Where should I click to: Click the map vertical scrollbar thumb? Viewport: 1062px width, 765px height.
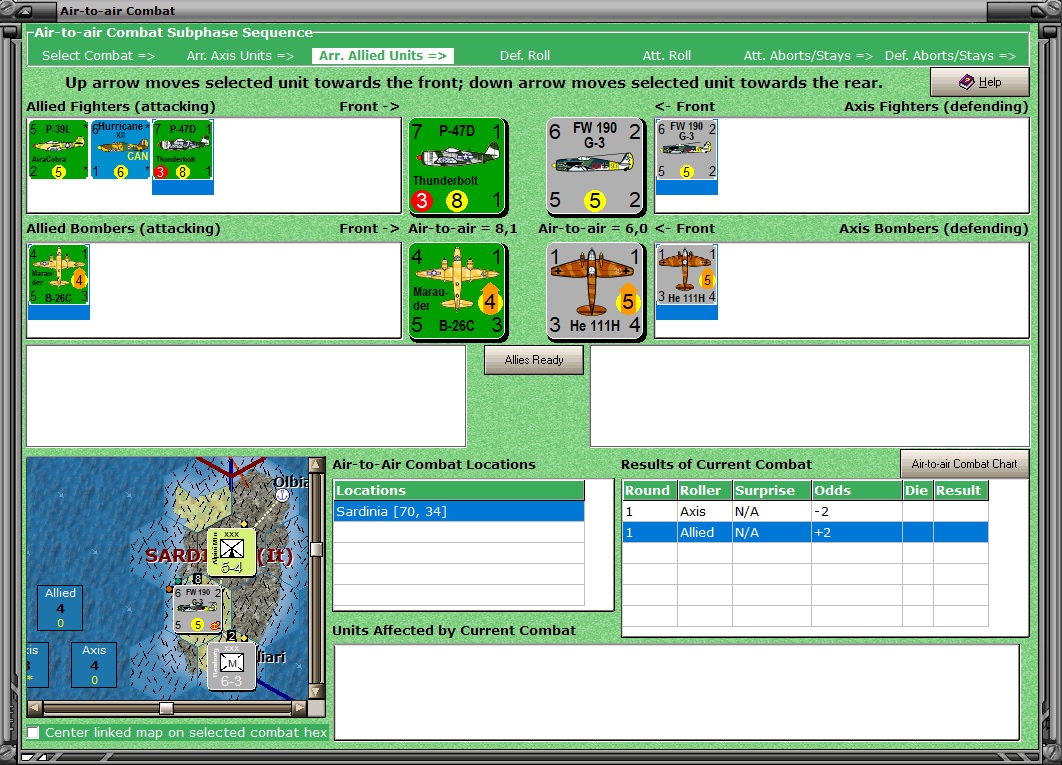316,549
